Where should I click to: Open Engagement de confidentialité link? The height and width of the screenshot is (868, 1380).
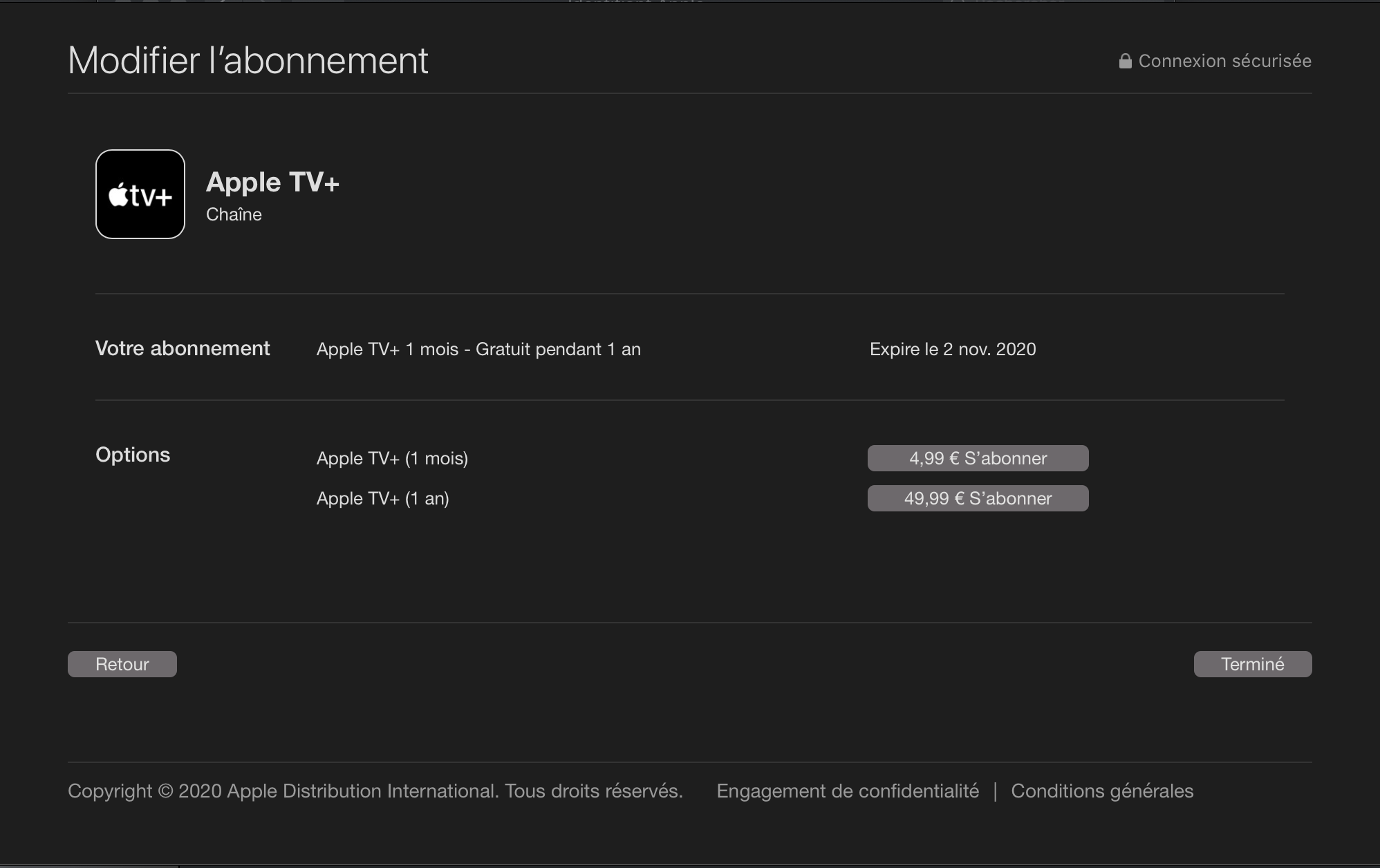point(848,791)
